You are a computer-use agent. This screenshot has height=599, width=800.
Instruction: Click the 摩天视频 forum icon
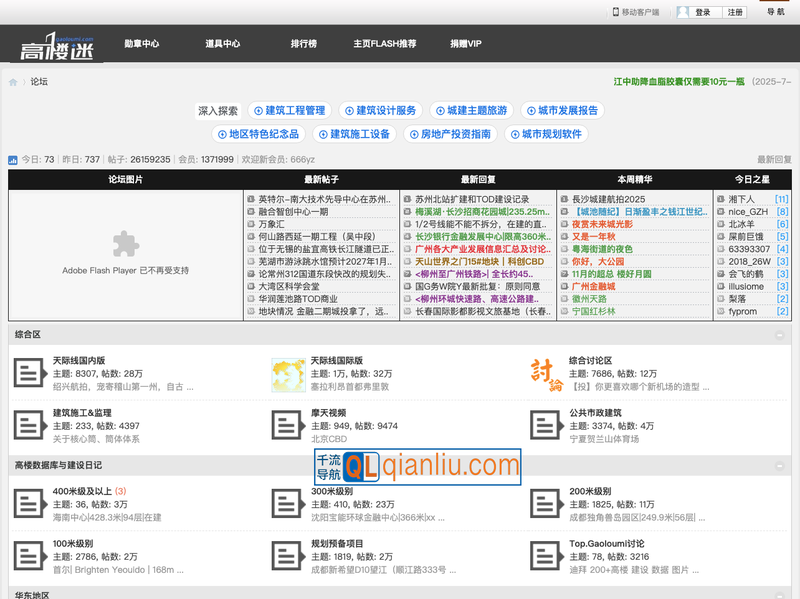click(x=288, y=425)
